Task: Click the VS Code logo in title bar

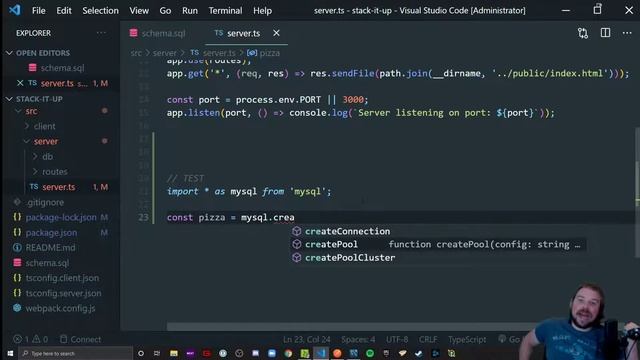Action: tap(15, 10)
